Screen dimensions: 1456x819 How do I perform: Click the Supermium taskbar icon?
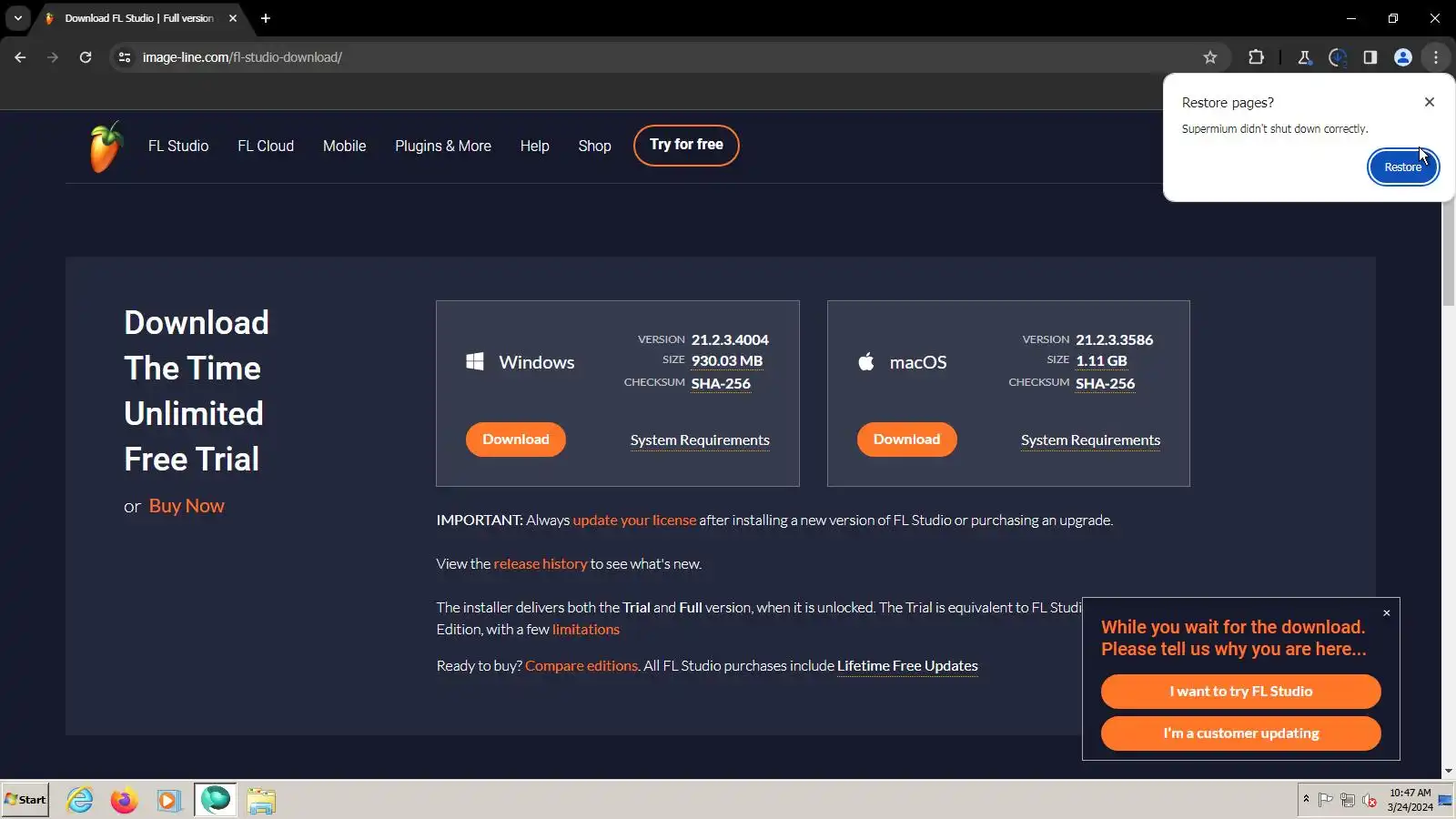216,800
